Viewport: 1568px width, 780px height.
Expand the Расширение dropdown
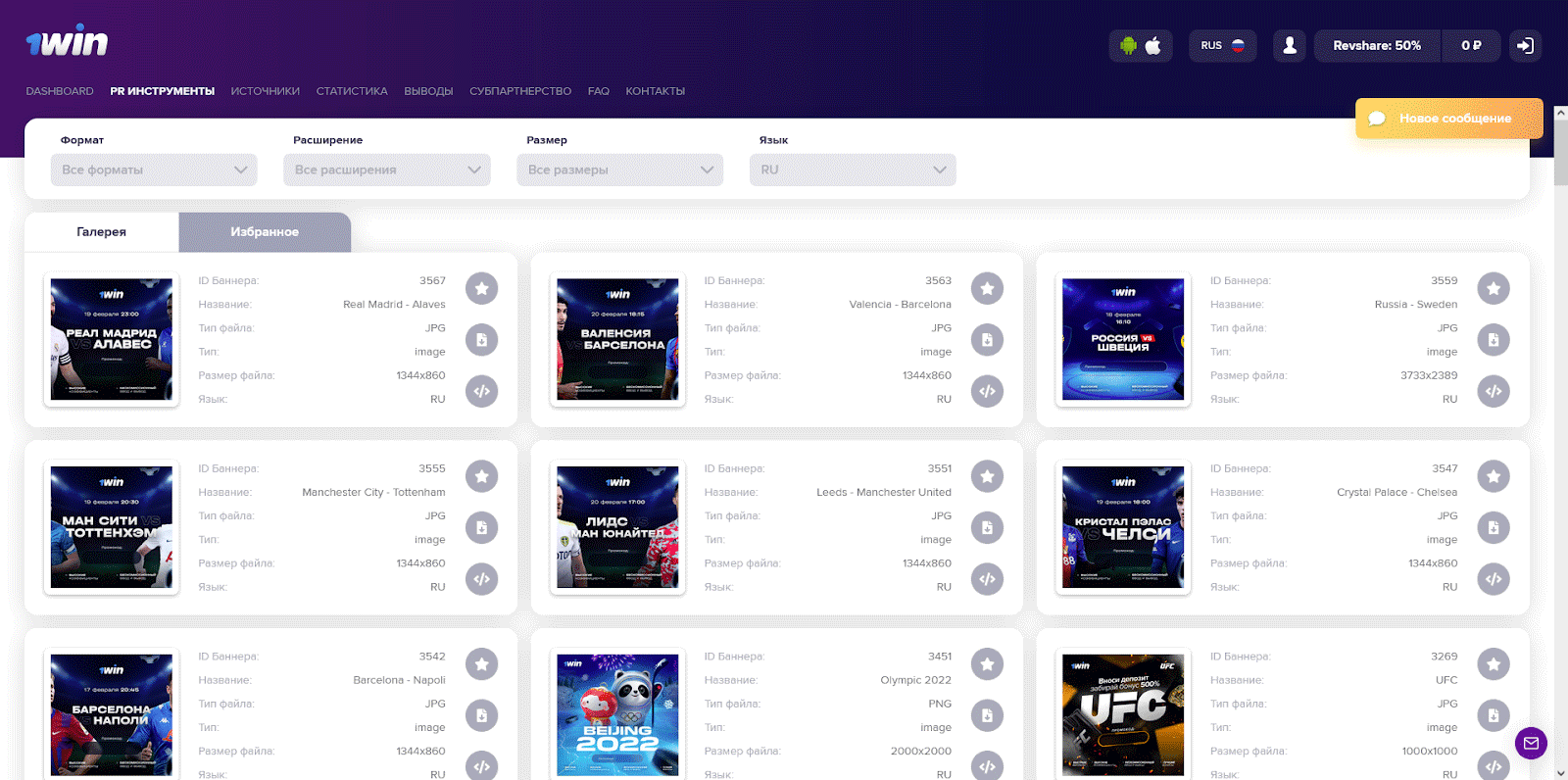pos(387,170)
